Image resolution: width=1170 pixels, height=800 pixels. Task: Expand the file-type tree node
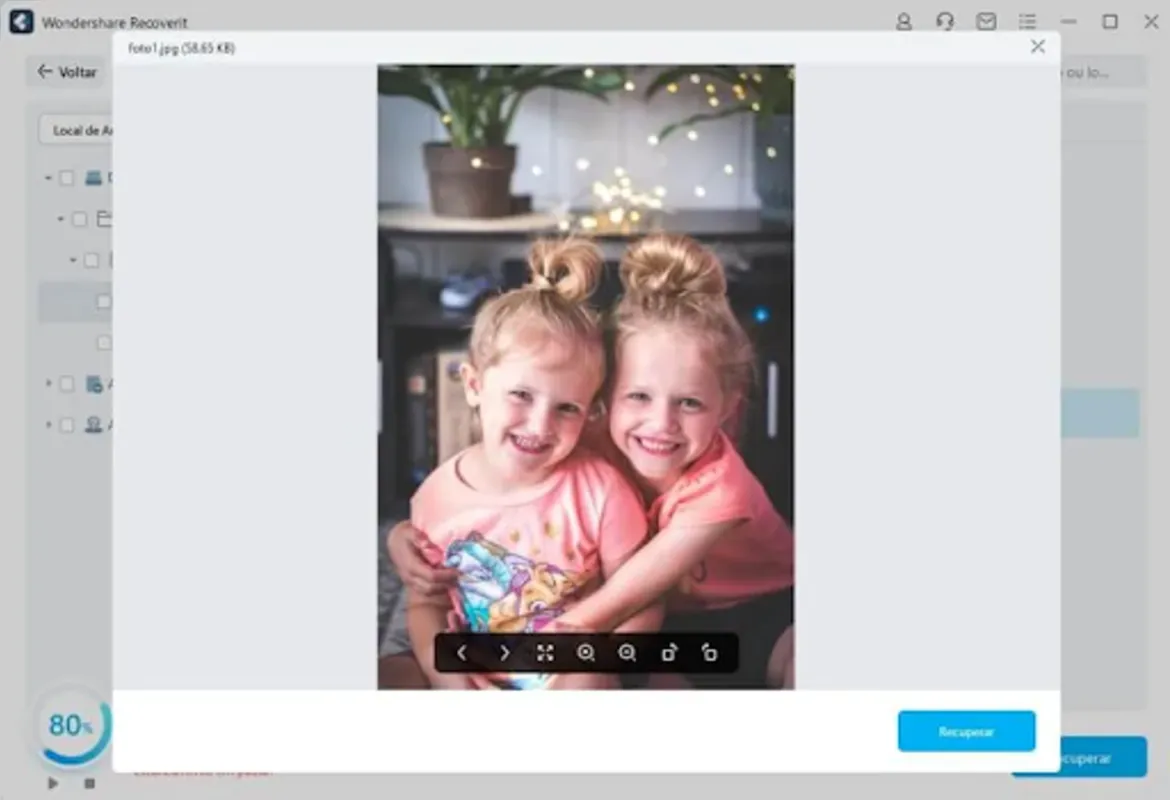point(49,384)
